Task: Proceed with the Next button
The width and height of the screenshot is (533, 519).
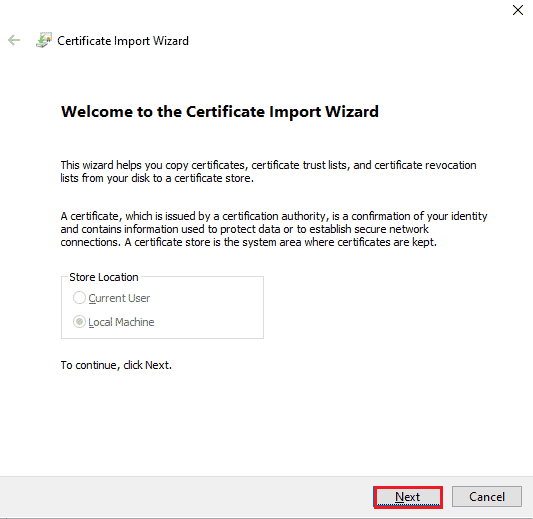Action: click(408, 497)
